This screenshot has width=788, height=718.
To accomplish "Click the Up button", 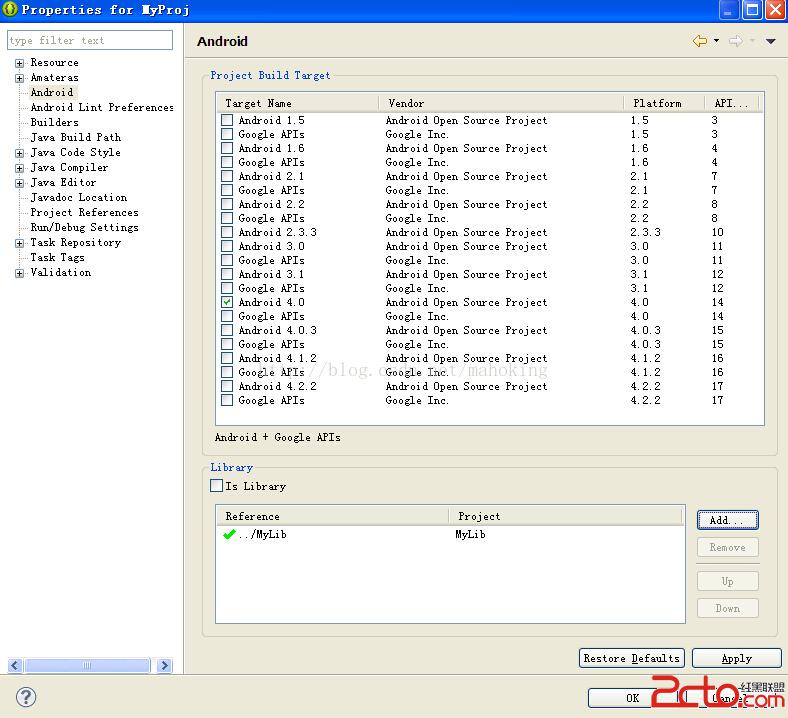I will click(727, 581).
